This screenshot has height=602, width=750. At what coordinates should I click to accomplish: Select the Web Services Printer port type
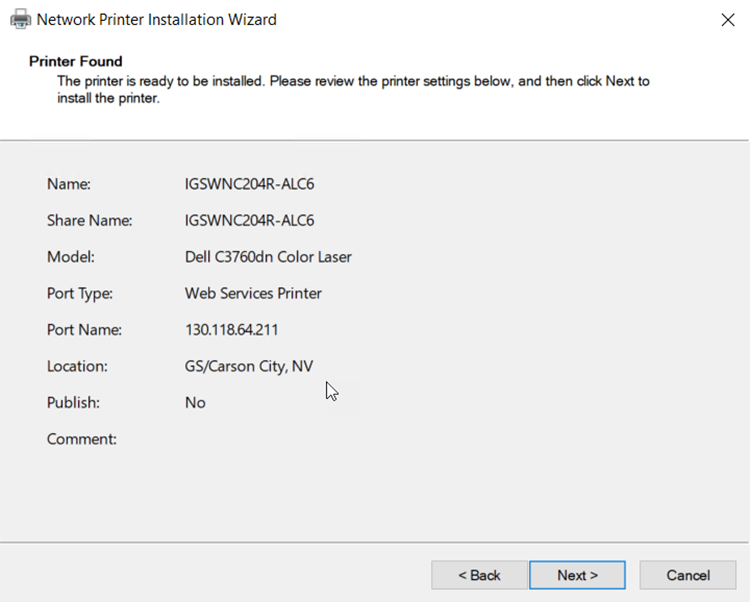click(x=253, y=294)
